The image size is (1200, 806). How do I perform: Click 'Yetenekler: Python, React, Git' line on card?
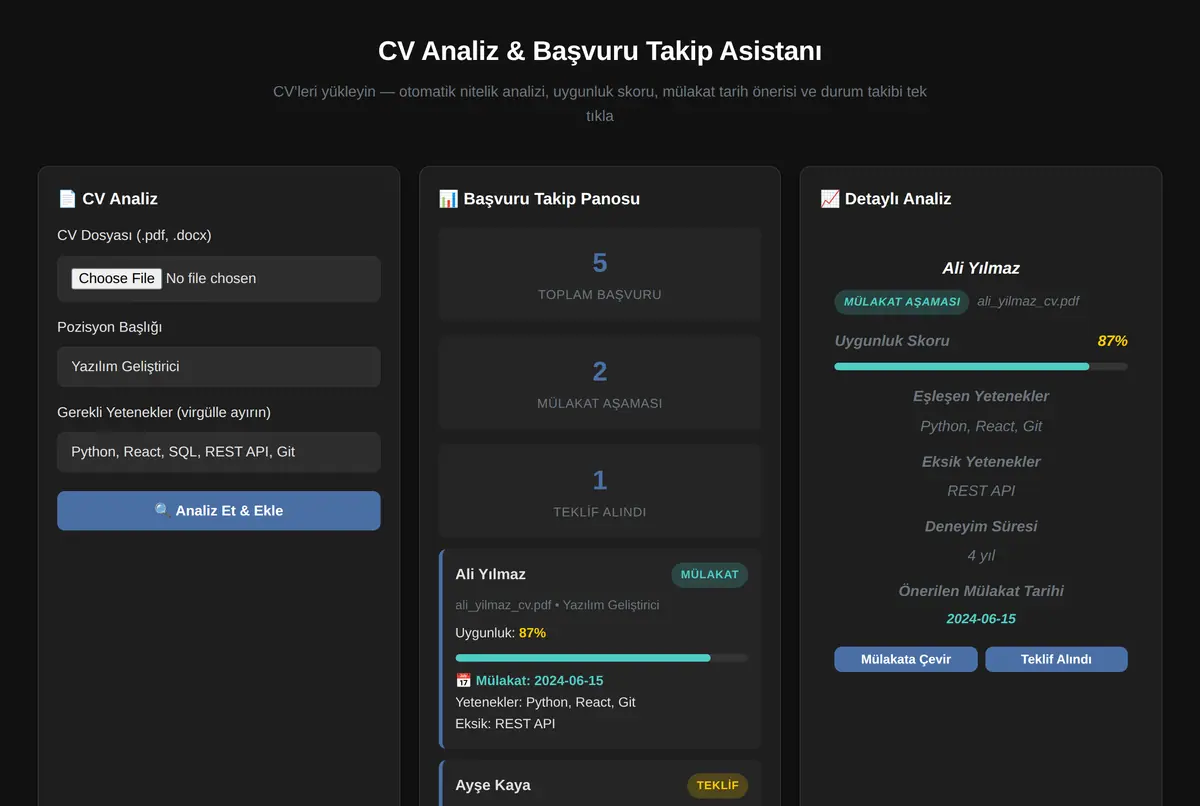click(545, 702)
